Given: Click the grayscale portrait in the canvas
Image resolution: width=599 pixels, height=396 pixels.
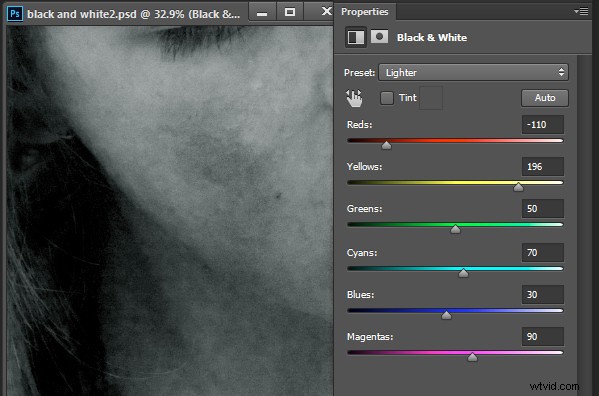Looking at the screenshot, I should coord(170,211).
